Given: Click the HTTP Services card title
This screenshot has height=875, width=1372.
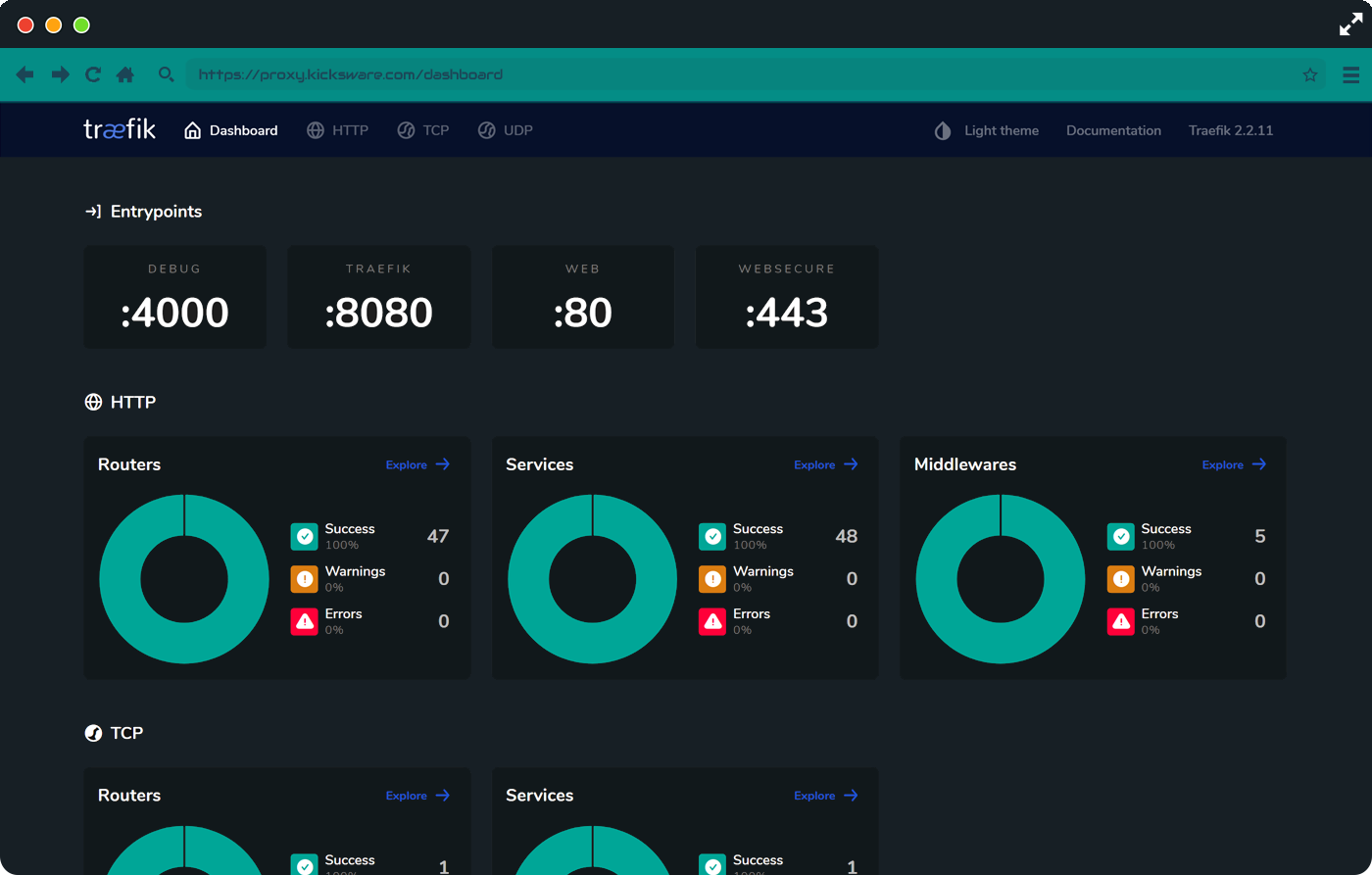Looking at the screenshot, I should point(540,464).
